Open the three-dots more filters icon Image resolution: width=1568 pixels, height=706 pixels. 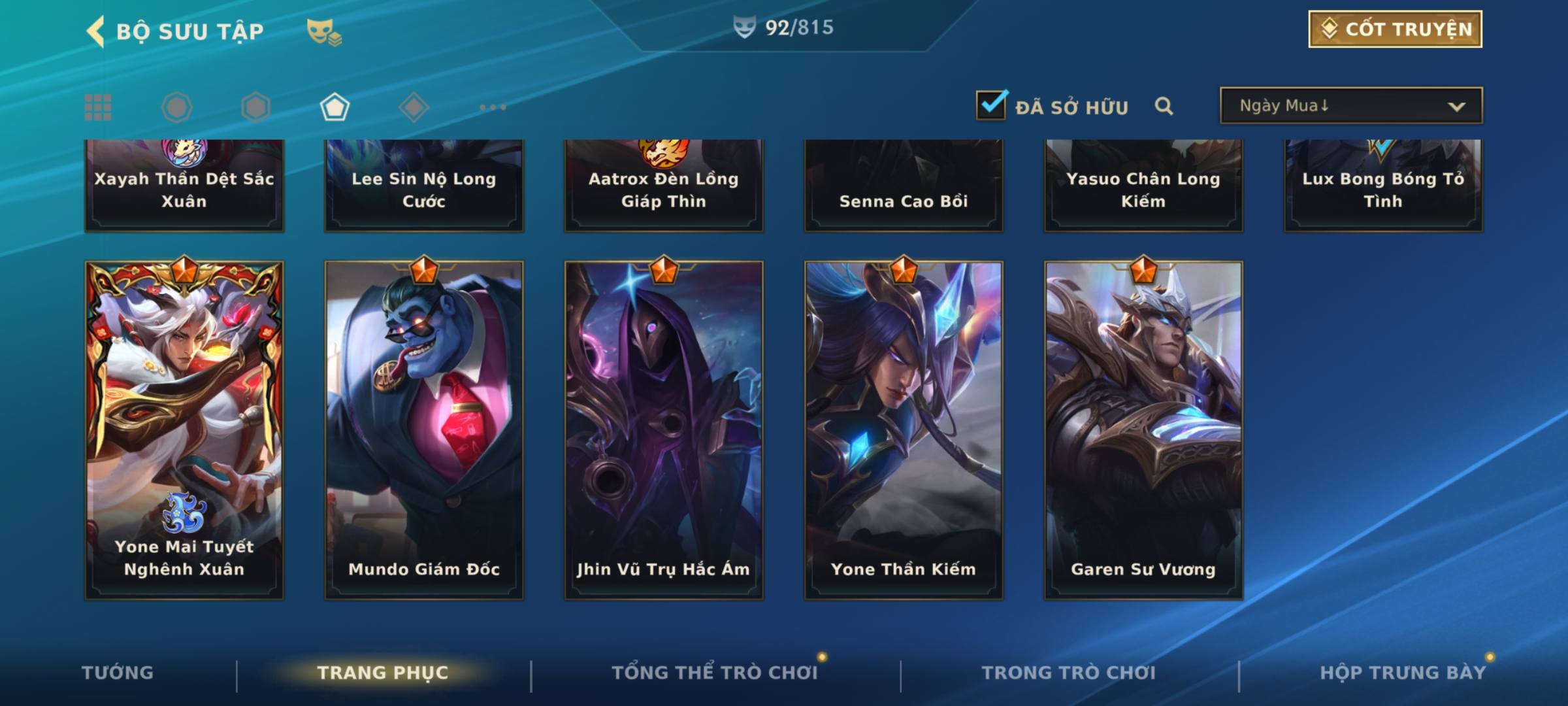[x=493, y=107]
